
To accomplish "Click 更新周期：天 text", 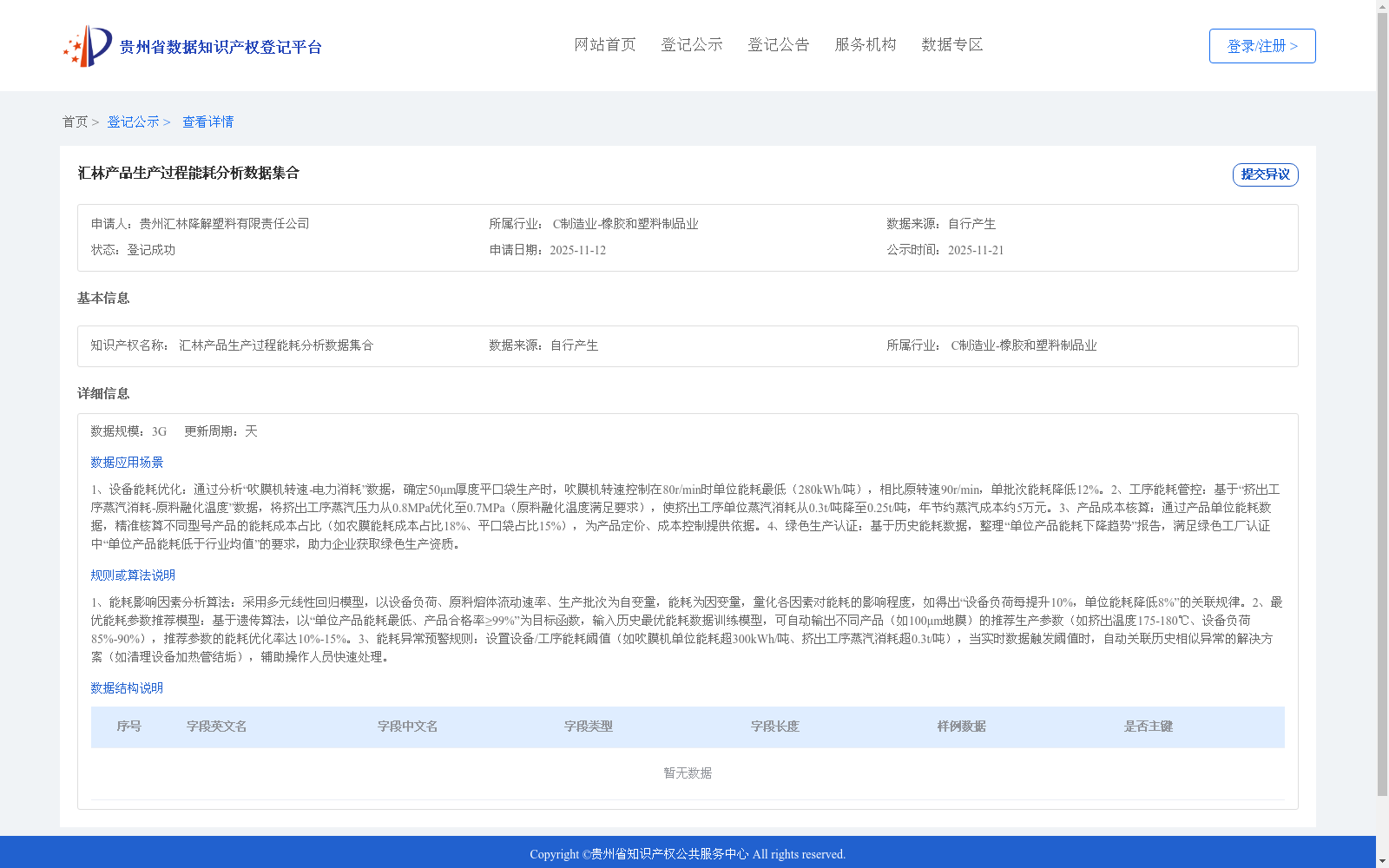I will point(221,431).
